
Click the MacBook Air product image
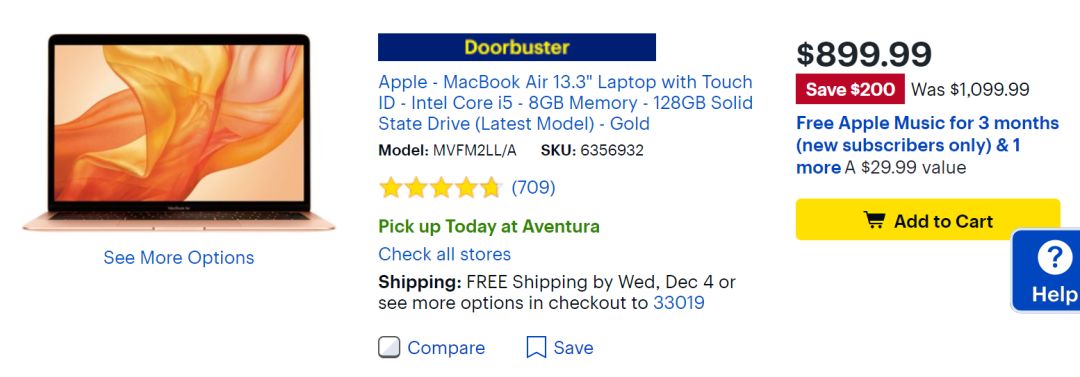(178, 132)
